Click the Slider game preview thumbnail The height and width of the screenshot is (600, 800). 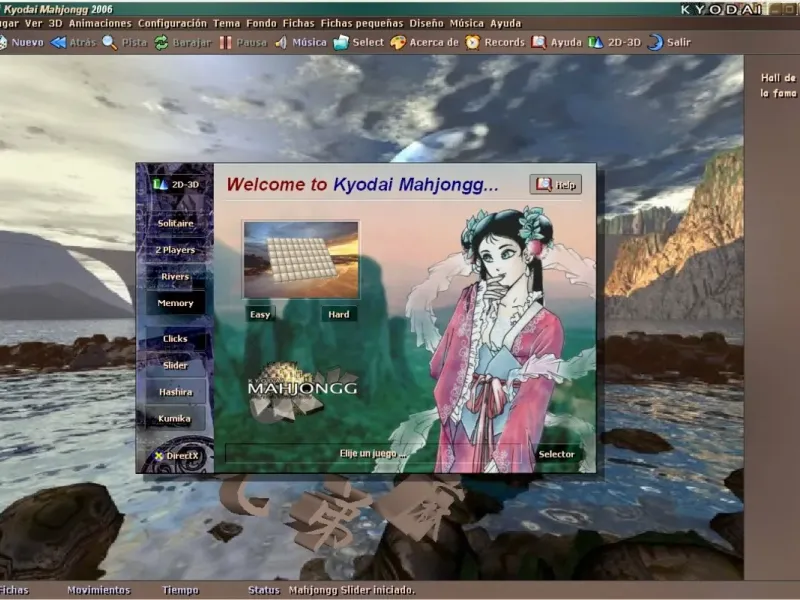pos(301,260)
